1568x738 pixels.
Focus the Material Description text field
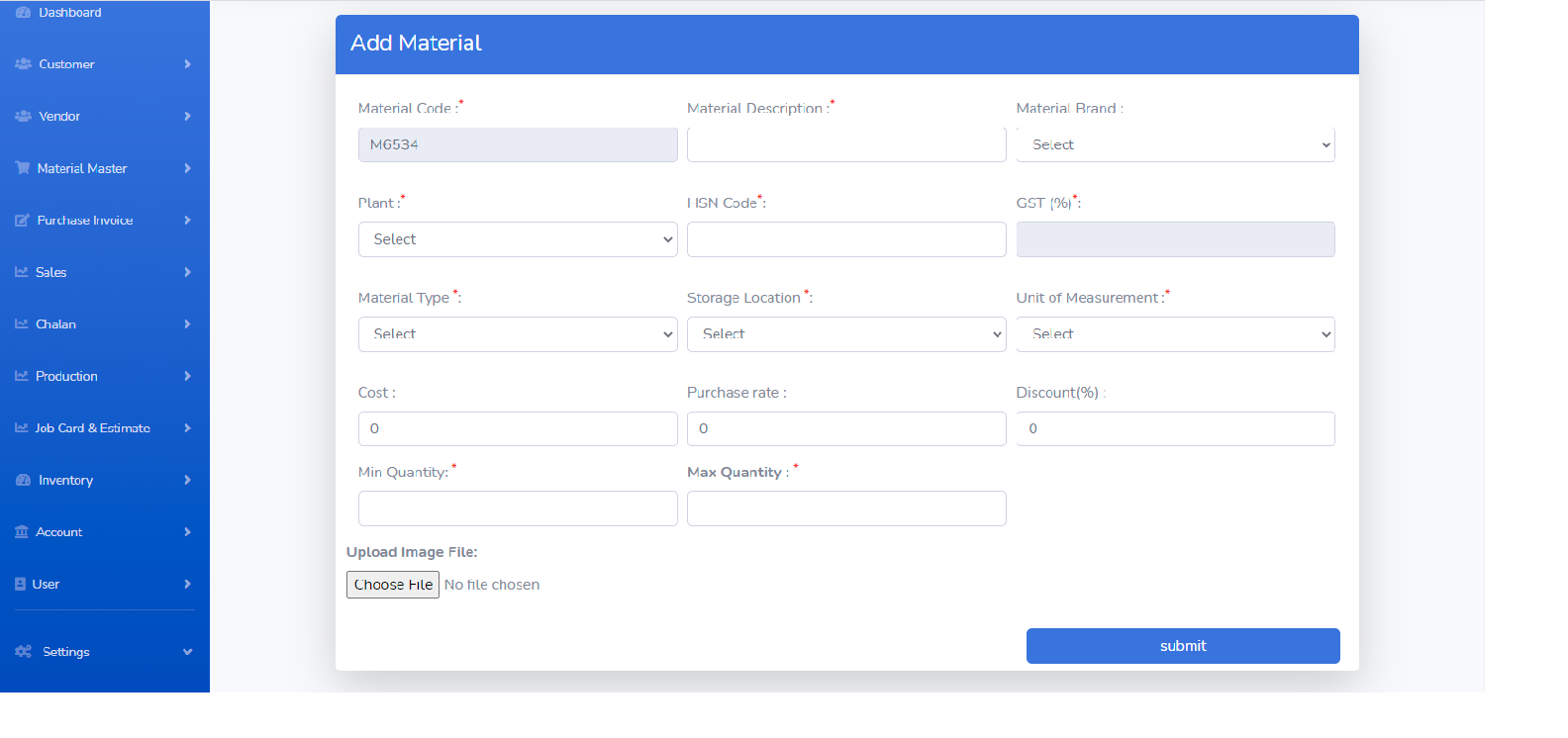click(846, 144)
